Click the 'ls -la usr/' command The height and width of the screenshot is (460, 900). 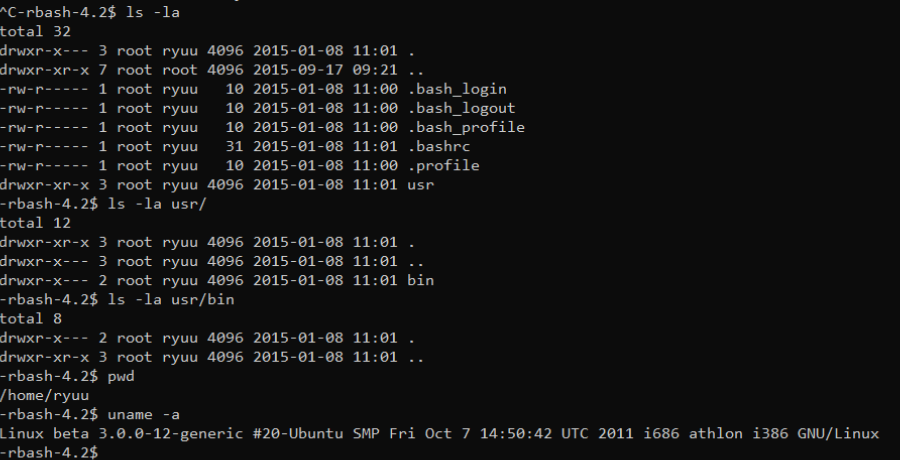click(x=157, y=204)
